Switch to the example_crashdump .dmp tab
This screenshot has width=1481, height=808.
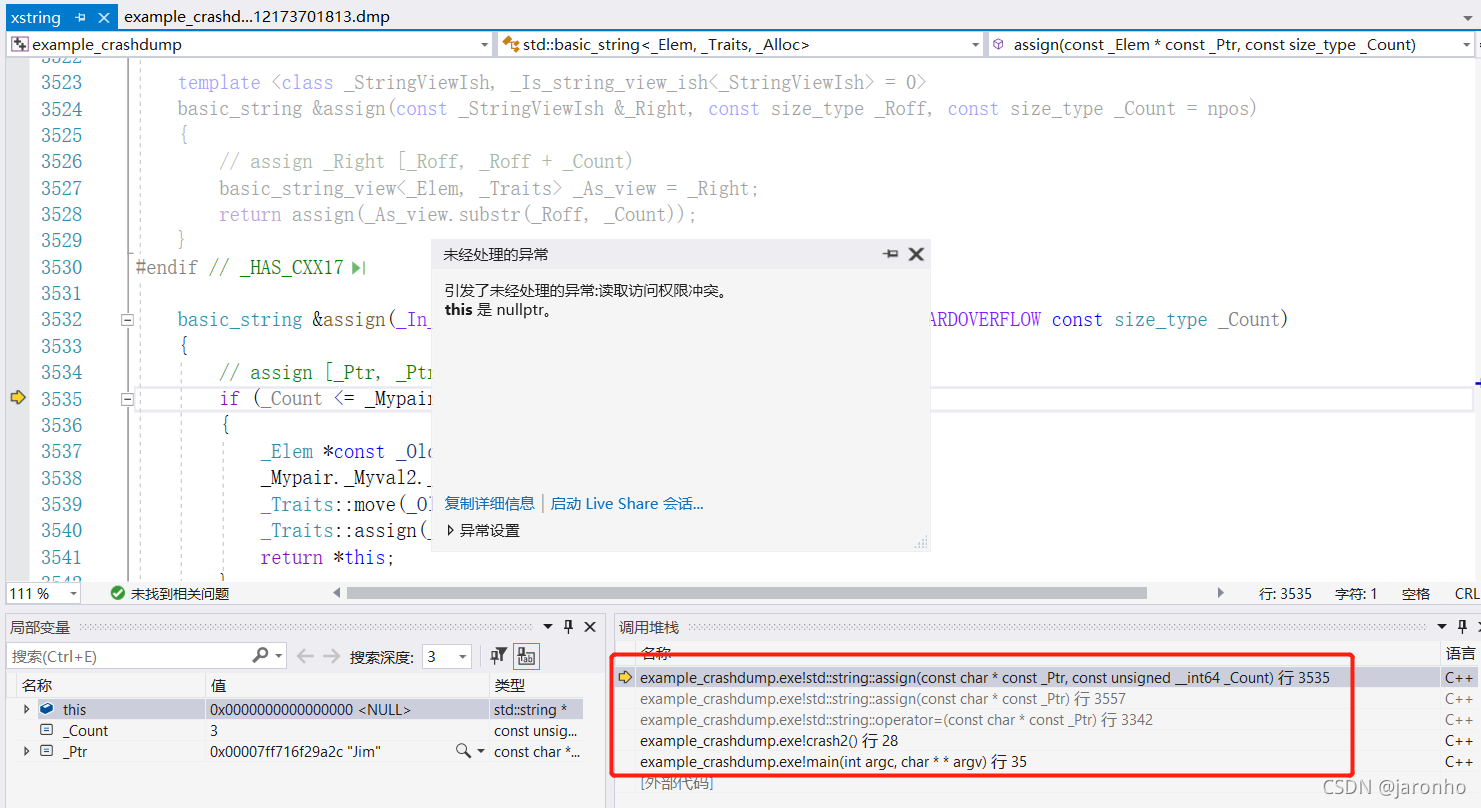tap(257, 17)
